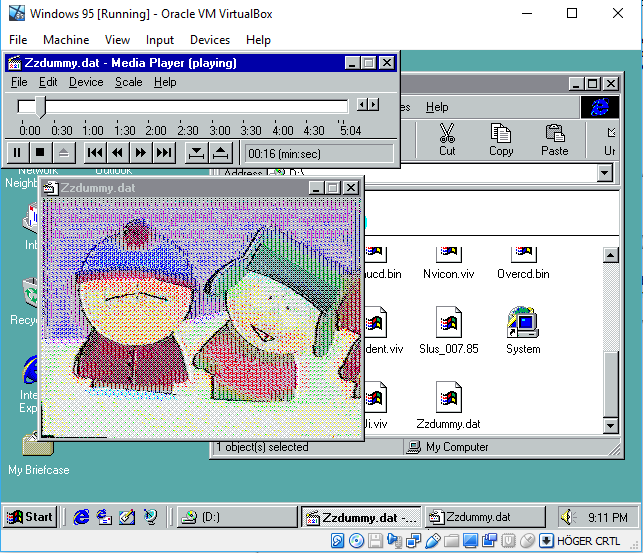Set End Selection mark in Media Player
This screenshot has width=643, height=553.
221,153
